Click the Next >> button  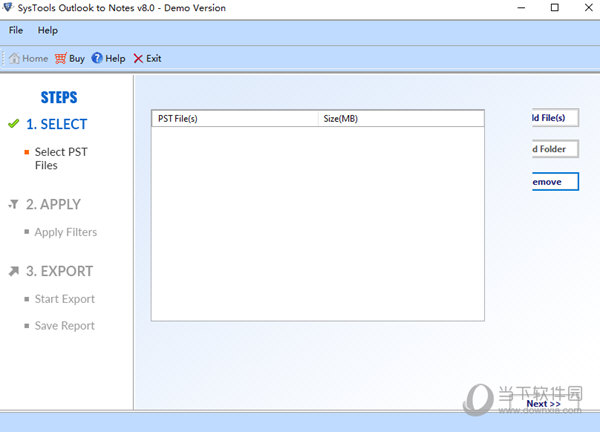click(543, 404)
